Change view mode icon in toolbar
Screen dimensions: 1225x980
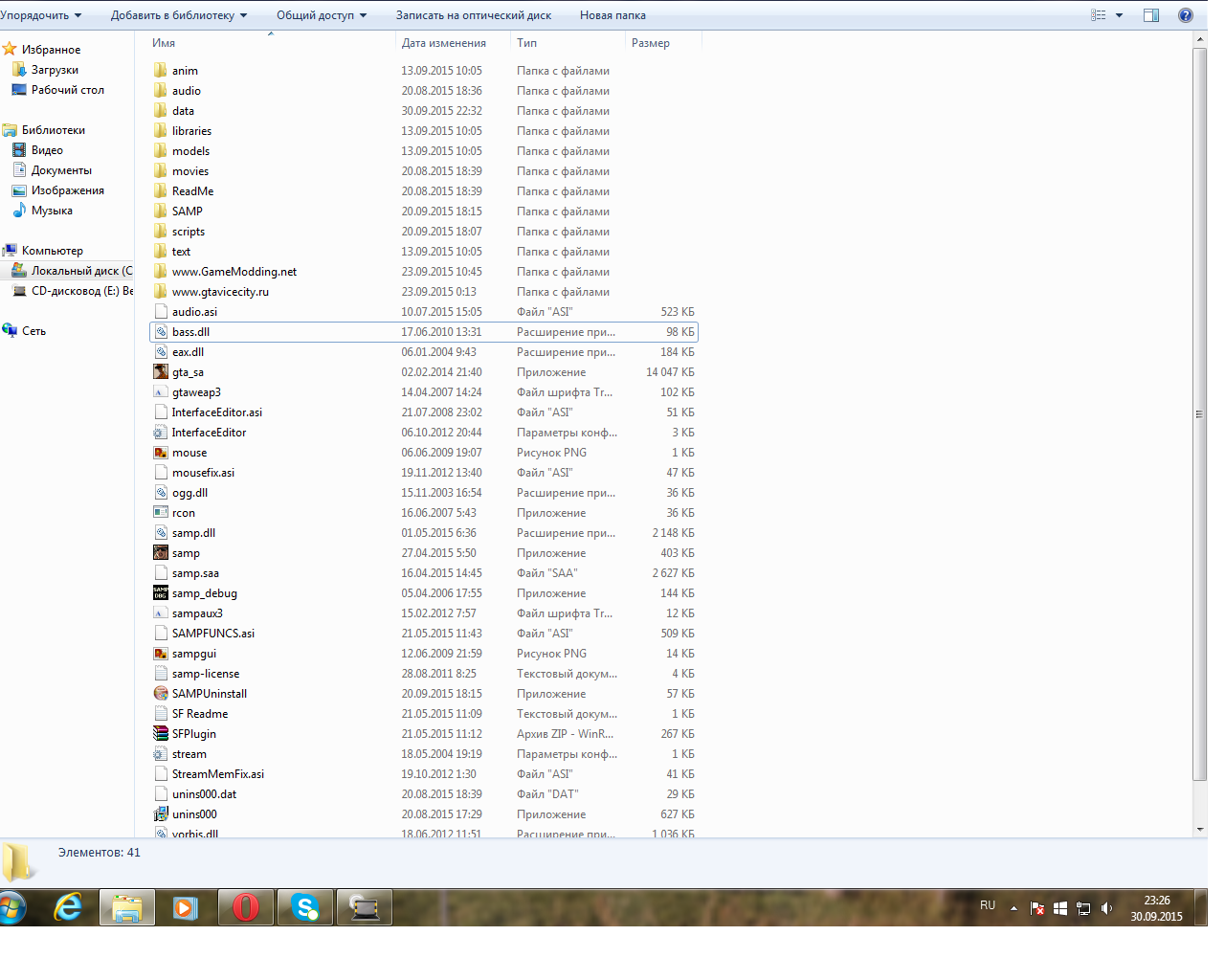(x=1099, y=15)
